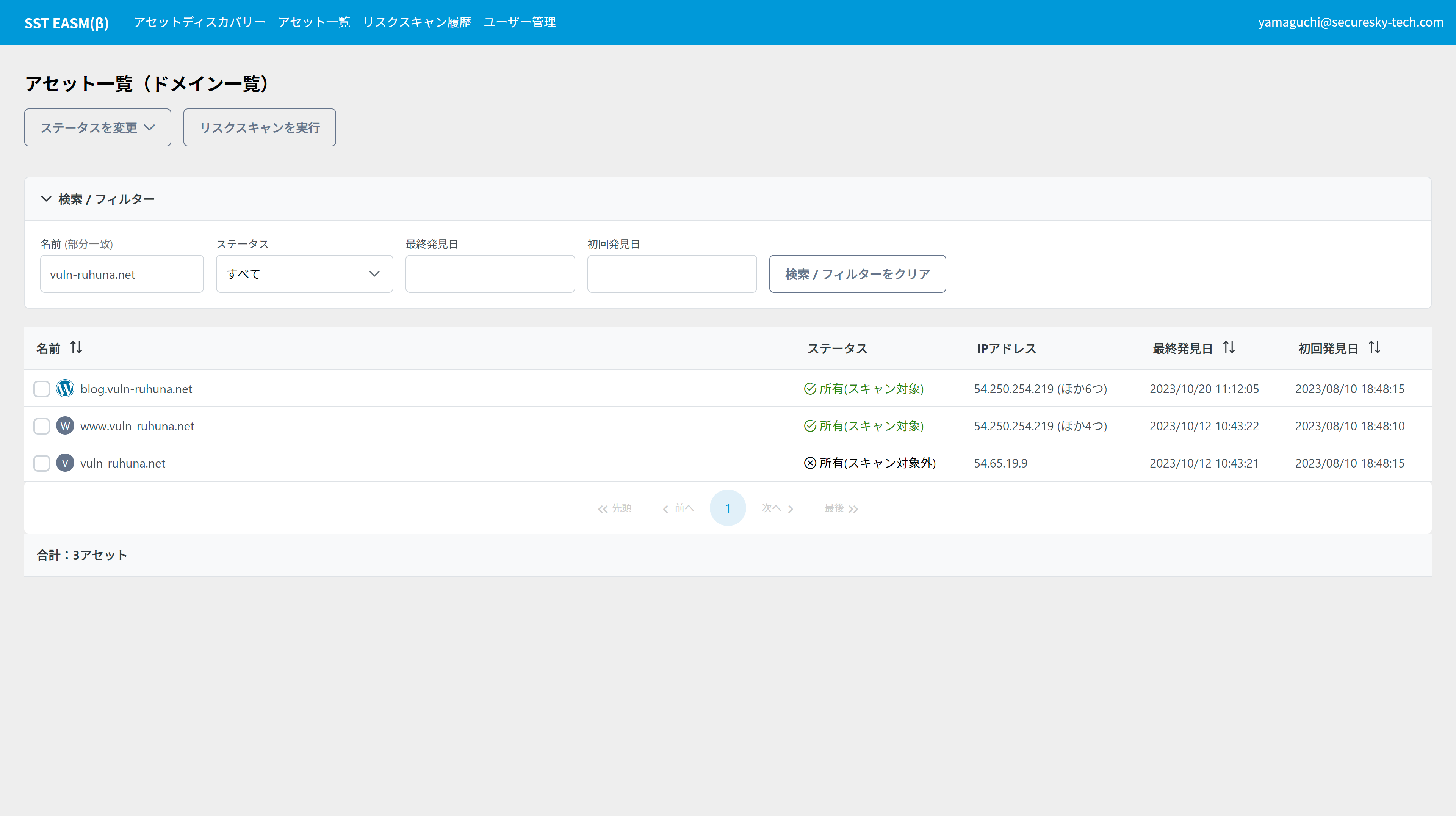
Task: Check the blog.vuln-ruhuna.net row checkbox
Action: click(42, 389)
